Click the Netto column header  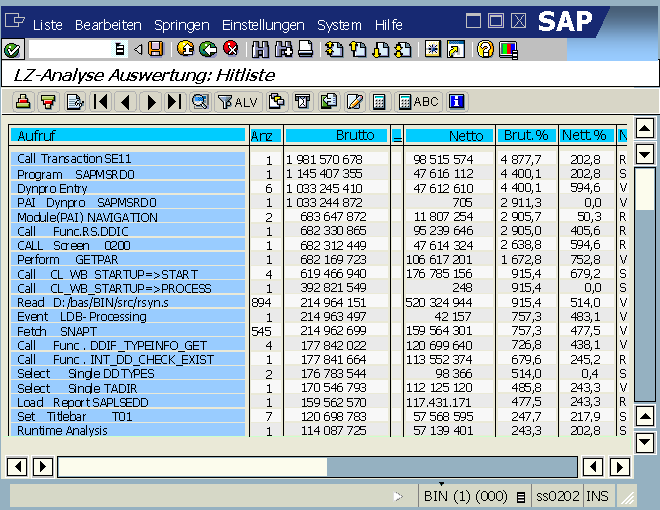449,135
